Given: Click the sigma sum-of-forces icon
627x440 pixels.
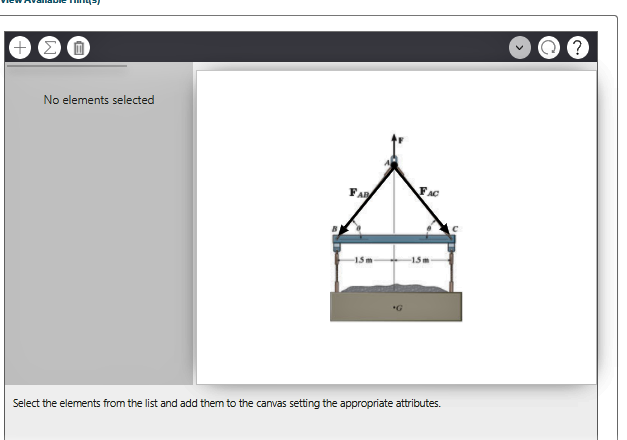Looking at the screenshot, I should [49, 48].
